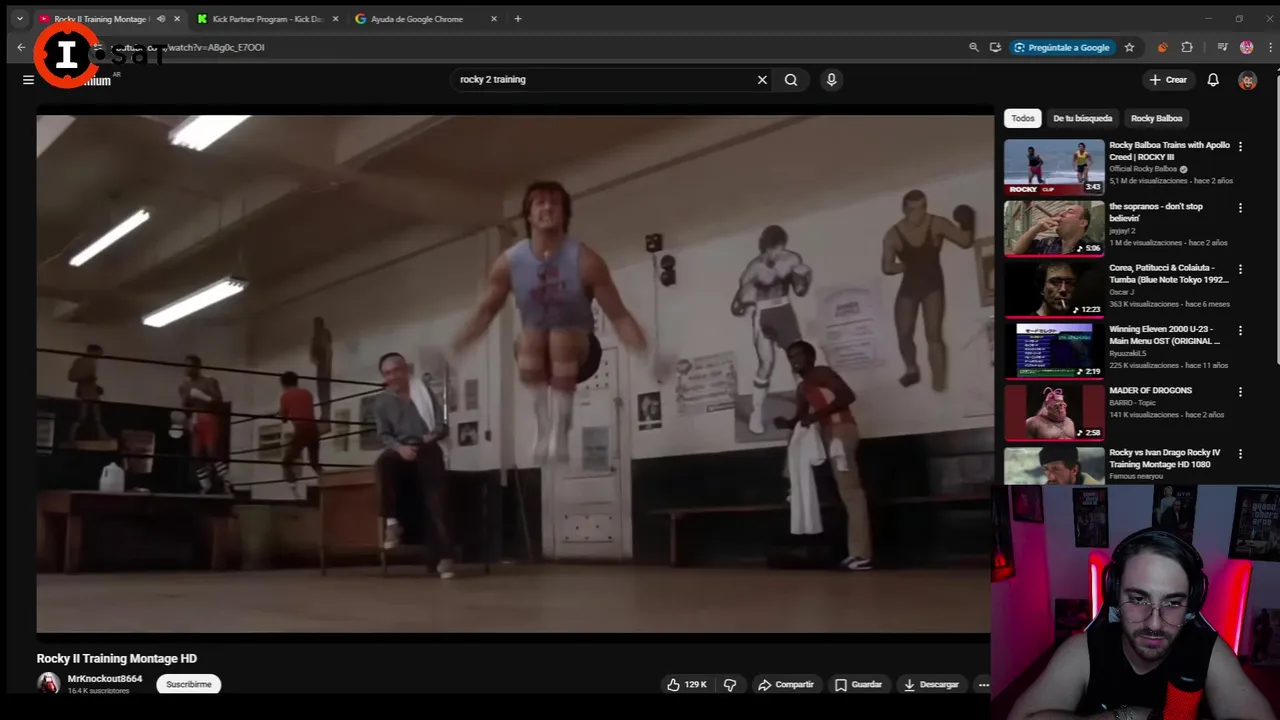Open MrKnockout8664 channel avatar

(x=48, y=684)
